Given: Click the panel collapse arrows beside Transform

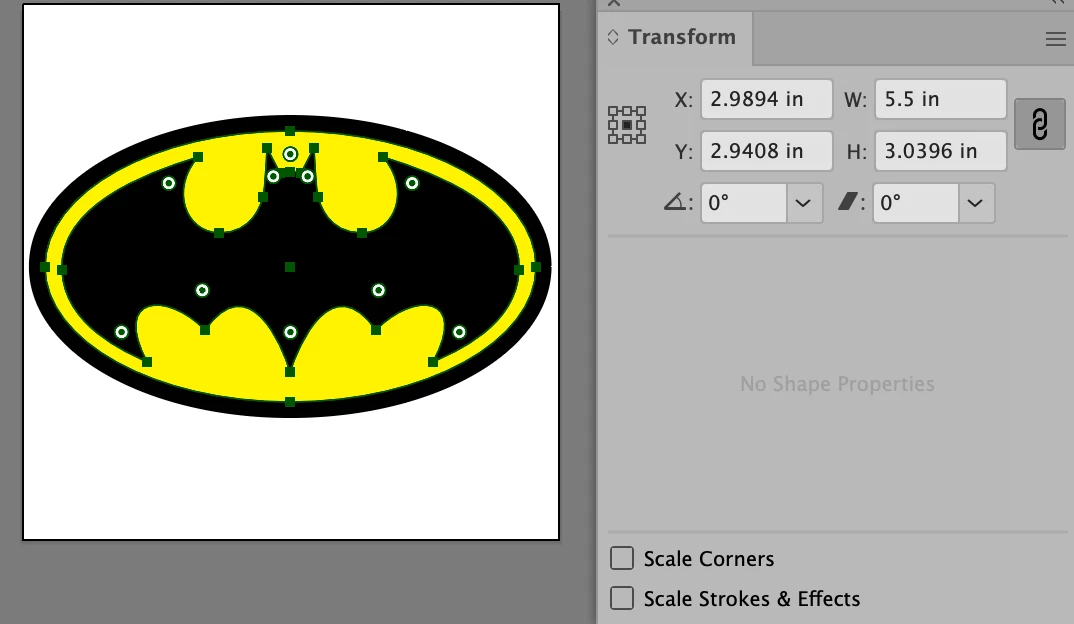Looking at the screenshot, I should point(613,37).
